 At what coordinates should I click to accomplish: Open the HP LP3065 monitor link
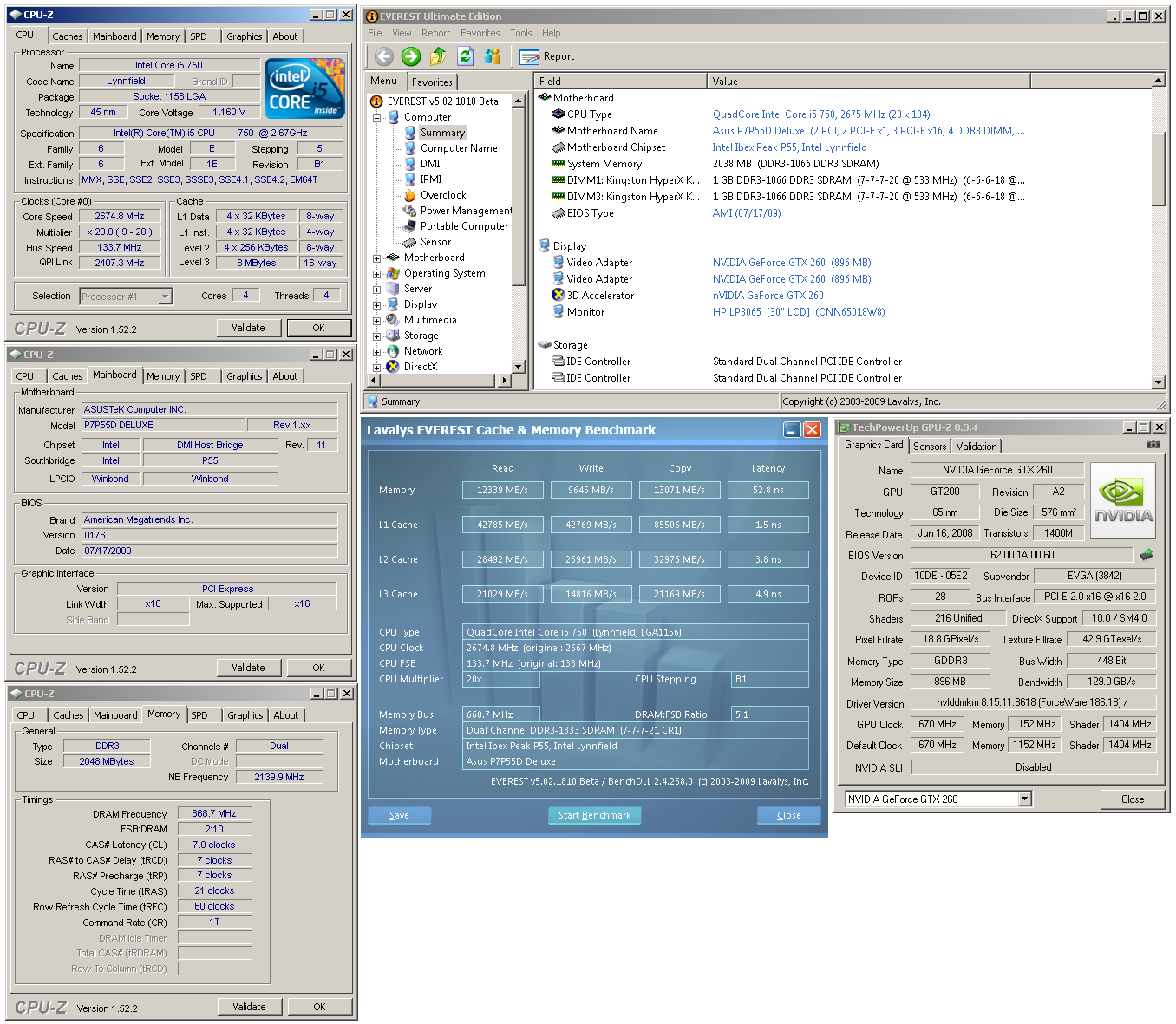pos(799,312)
